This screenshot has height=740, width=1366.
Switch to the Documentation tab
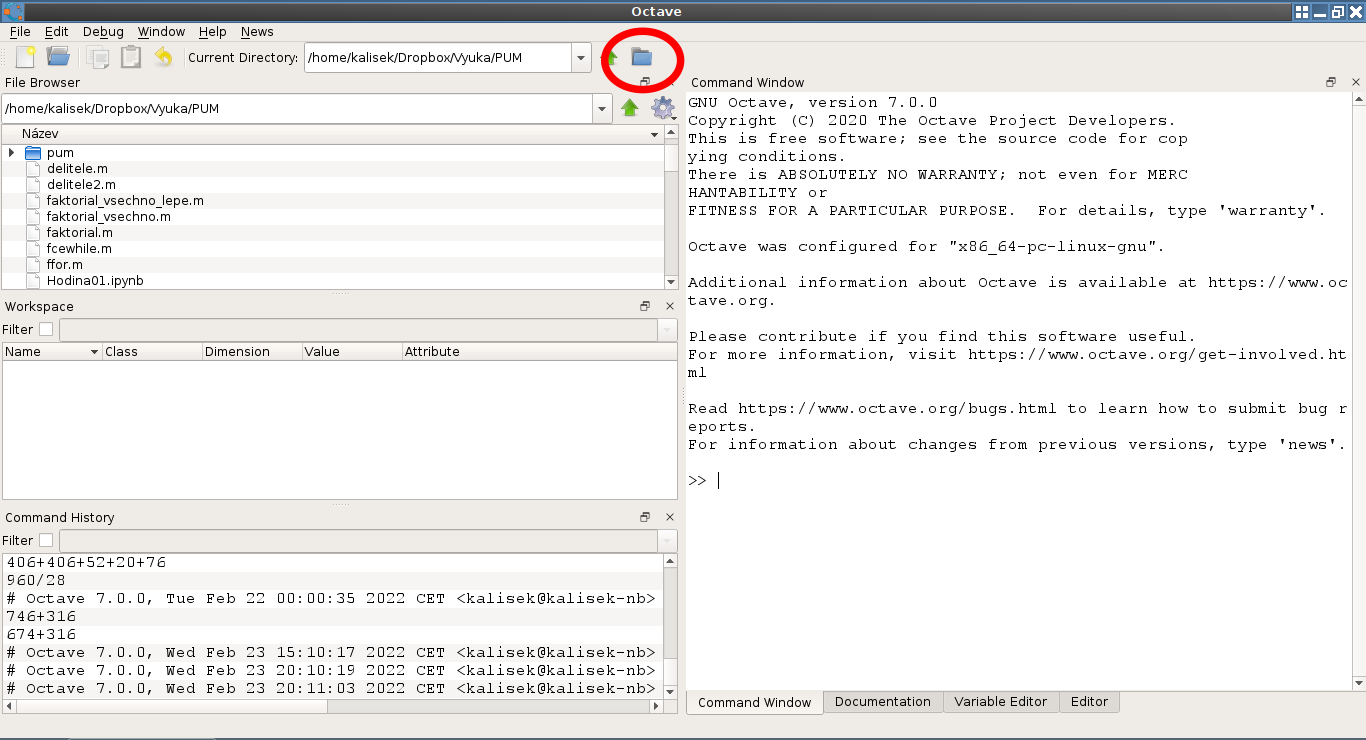(x=882, y=702)
